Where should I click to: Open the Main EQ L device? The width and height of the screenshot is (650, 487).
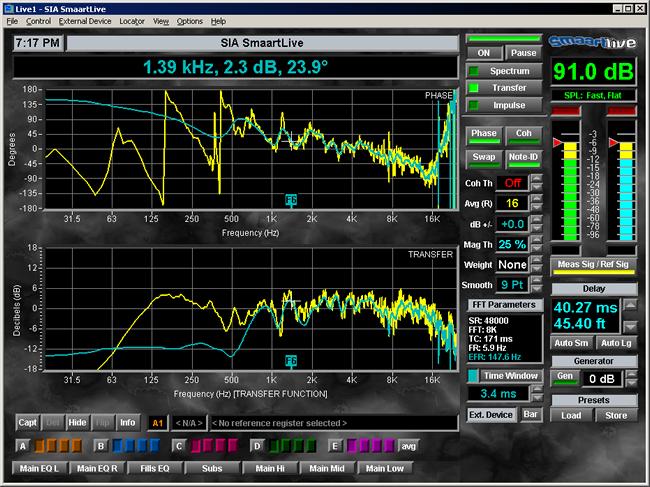tap(39, 468)
